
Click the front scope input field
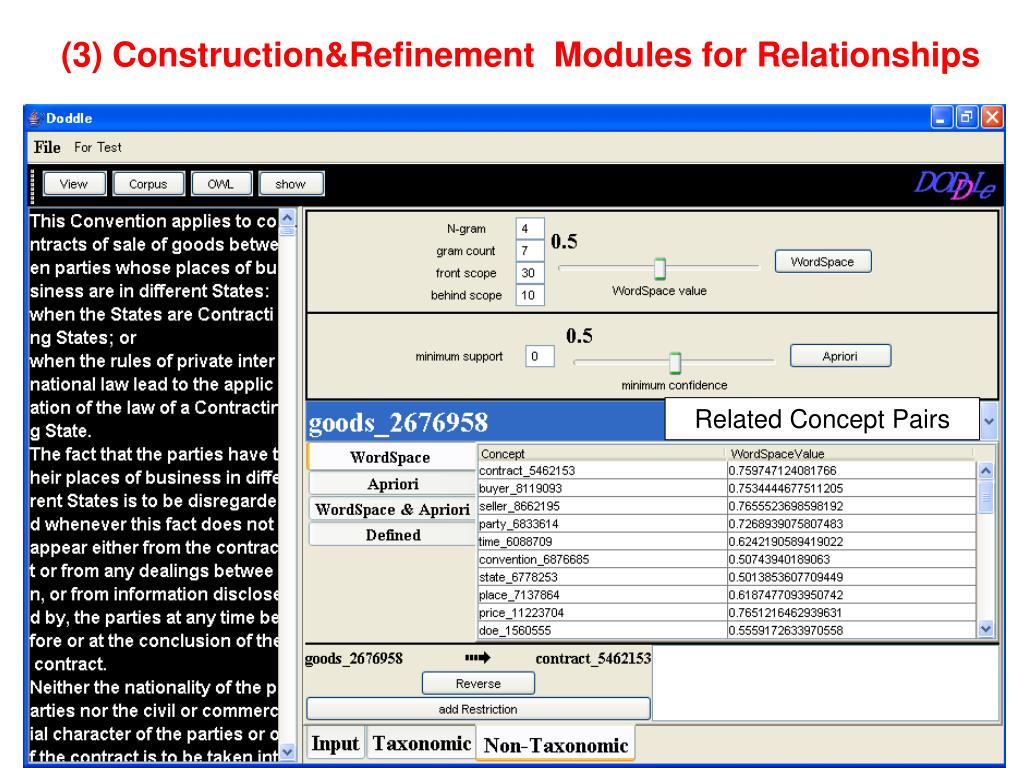(530, 273)
